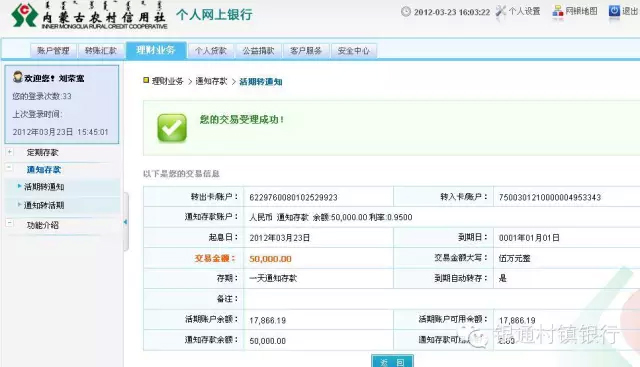Click the outgoing account number 6229760080102529923

(x=293, y=198)
